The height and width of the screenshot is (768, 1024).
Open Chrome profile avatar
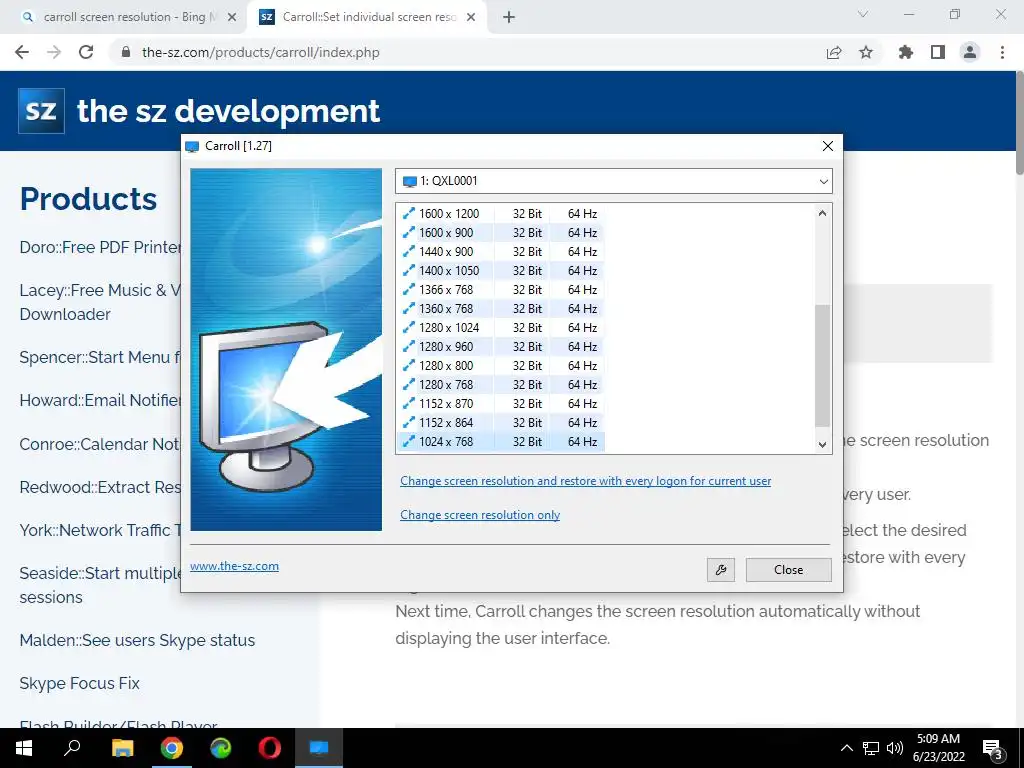(x=970, y=52)
